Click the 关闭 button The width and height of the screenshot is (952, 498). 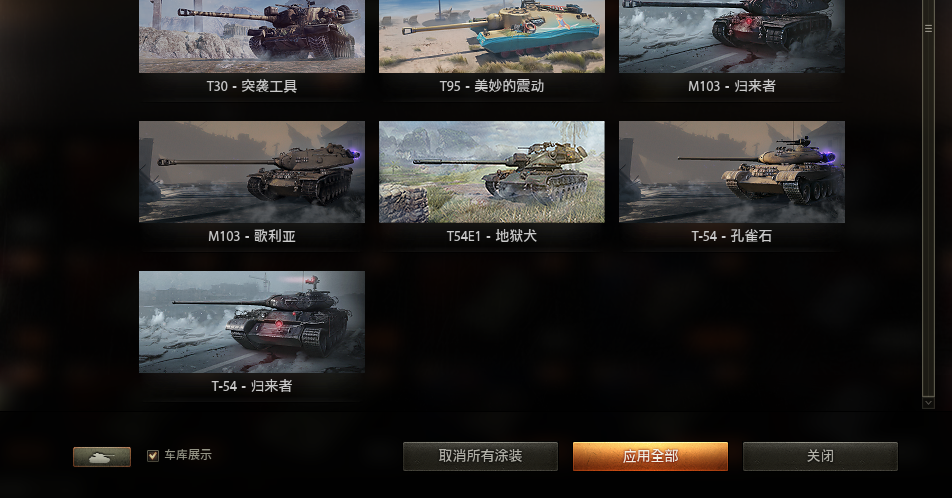click(820, 456)
